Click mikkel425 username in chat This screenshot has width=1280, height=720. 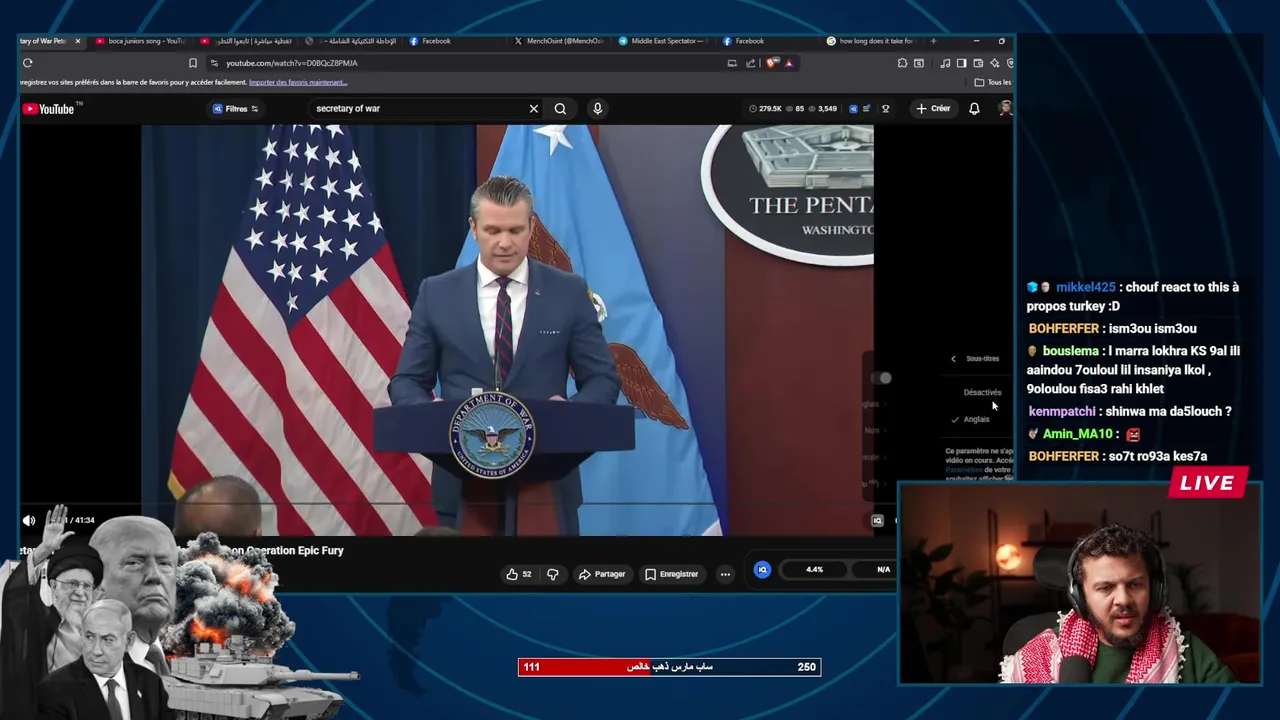point(1085,287)
